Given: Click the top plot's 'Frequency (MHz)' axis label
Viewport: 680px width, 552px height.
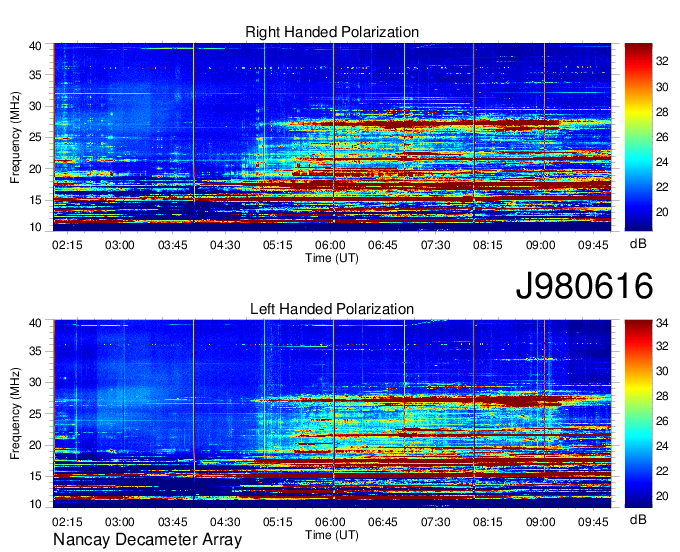Looking at the screenshot, I should pos(15,137).
